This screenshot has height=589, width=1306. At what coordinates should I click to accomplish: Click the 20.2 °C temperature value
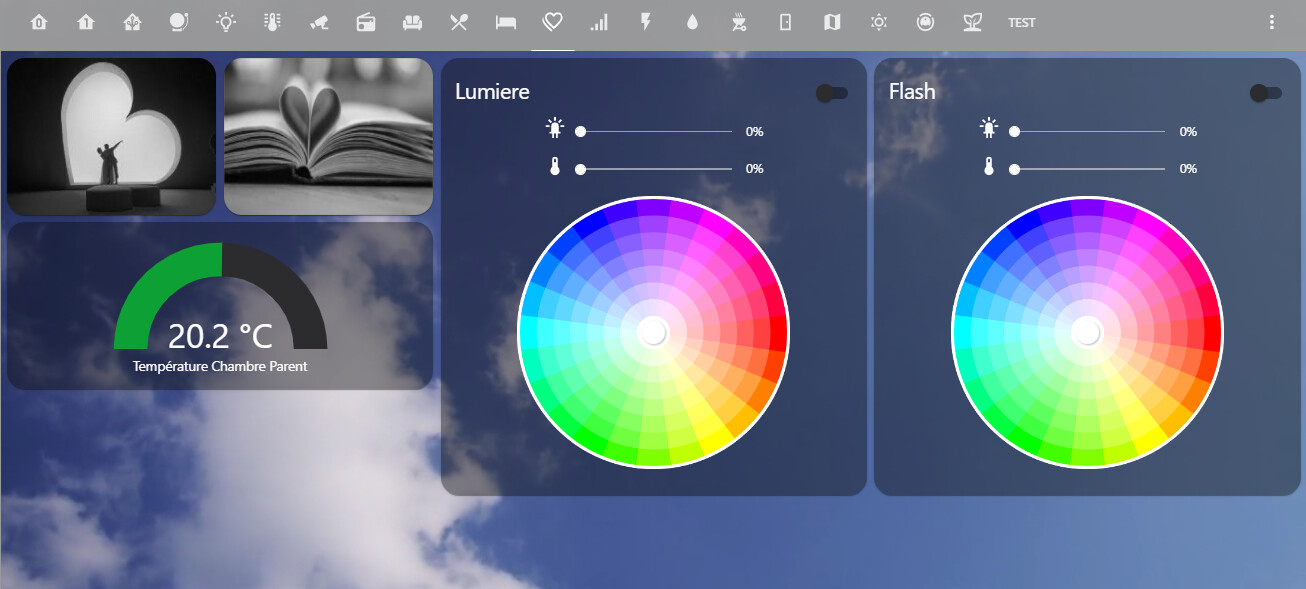(220, 337)
